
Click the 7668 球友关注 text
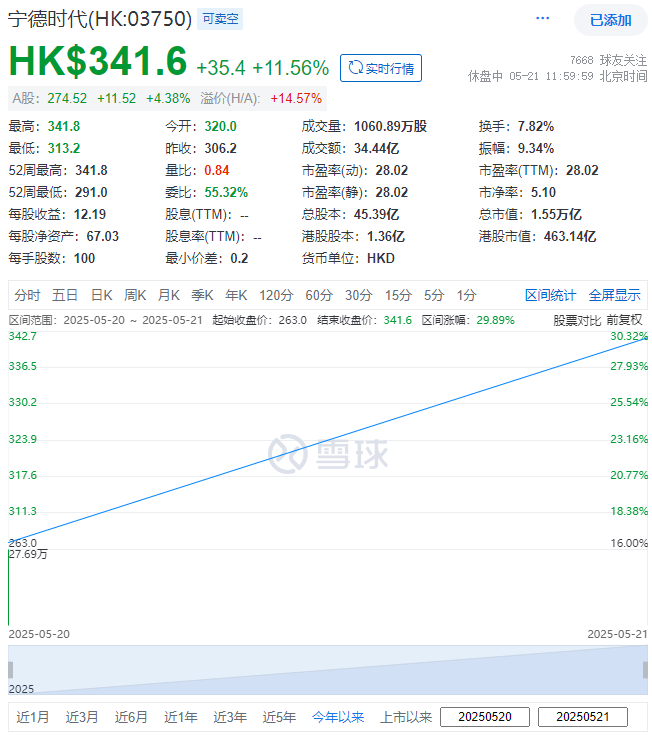pyautogui.click(x=609, y=60)
